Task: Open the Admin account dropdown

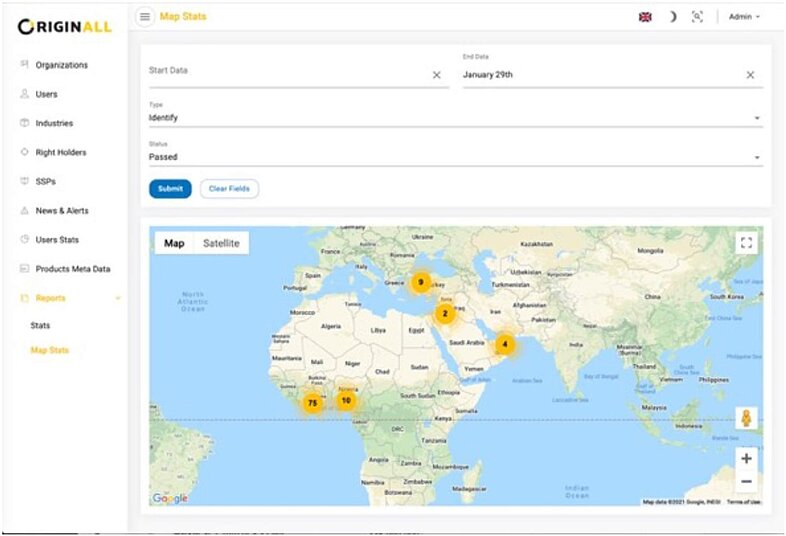Action: point(744,17)
